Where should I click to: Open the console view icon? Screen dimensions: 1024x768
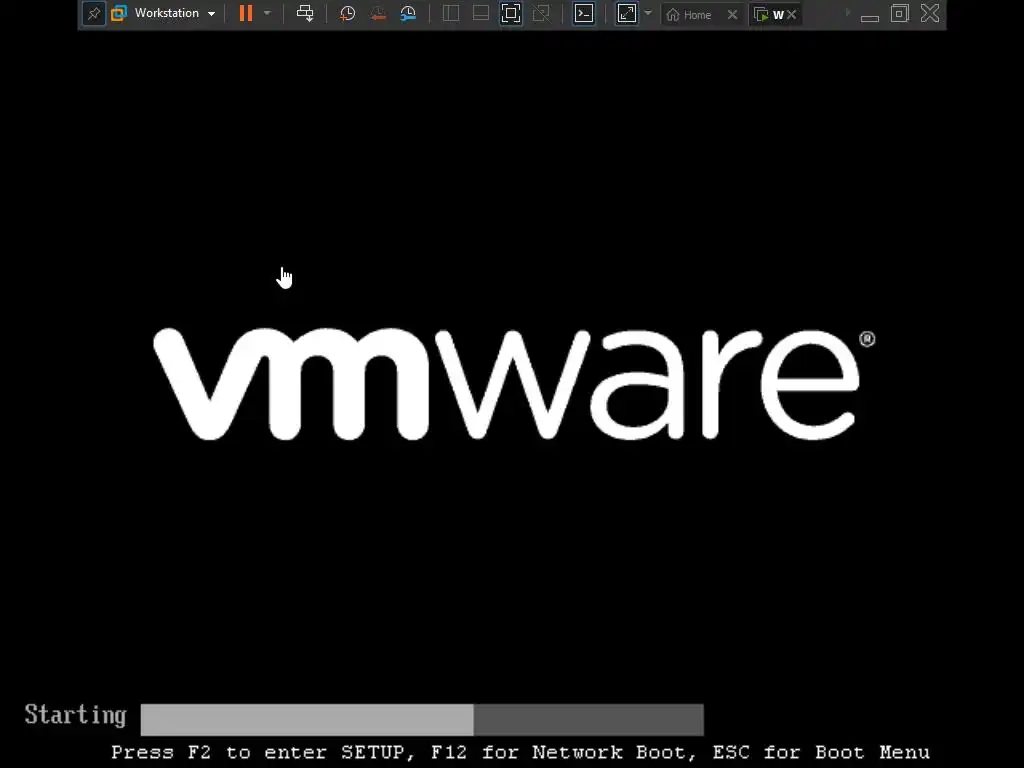pos(584,13)
